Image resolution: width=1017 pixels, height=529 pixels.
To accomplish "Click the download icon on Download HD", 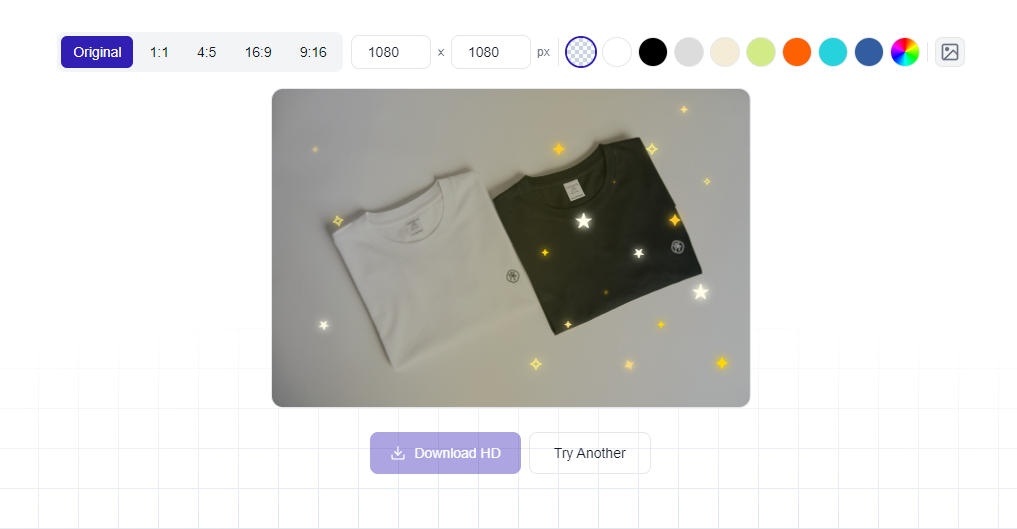I will coord(398,453).
